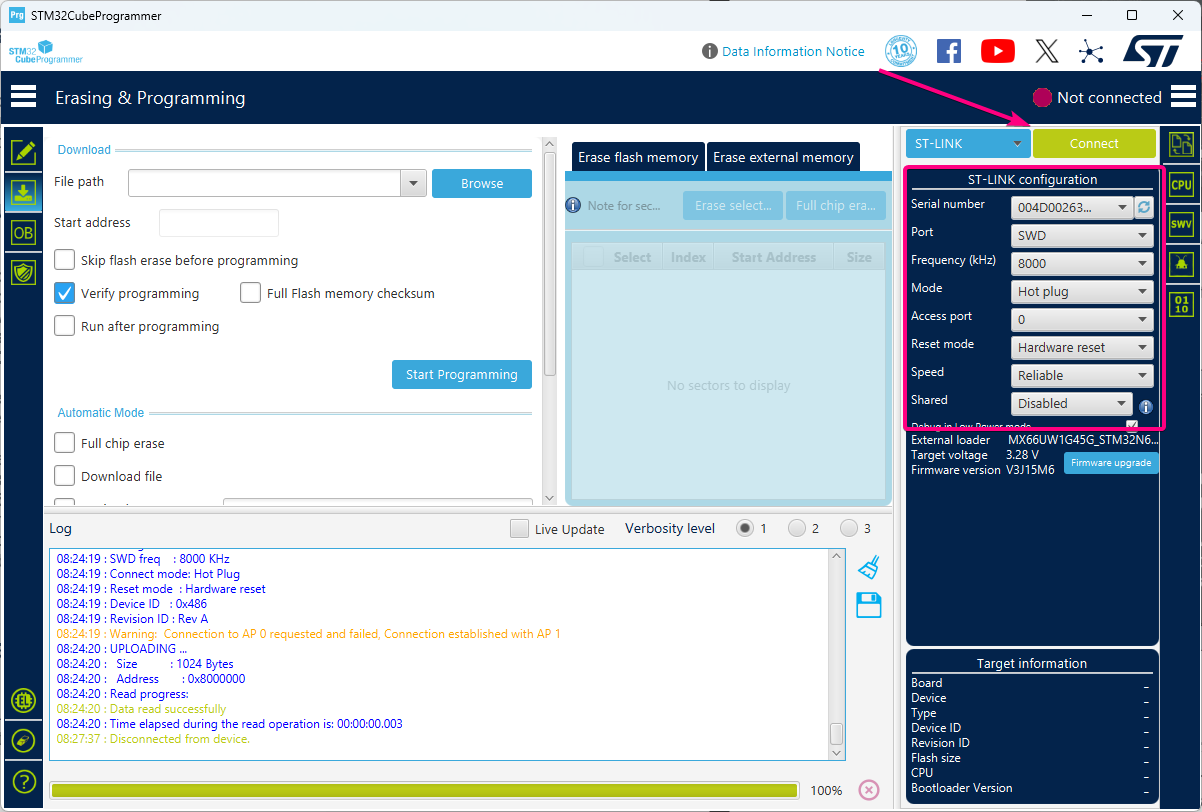Open the Option Bytes (OB) panel
The width and height of the screenshot is (1202, 812).
[22, 231]
